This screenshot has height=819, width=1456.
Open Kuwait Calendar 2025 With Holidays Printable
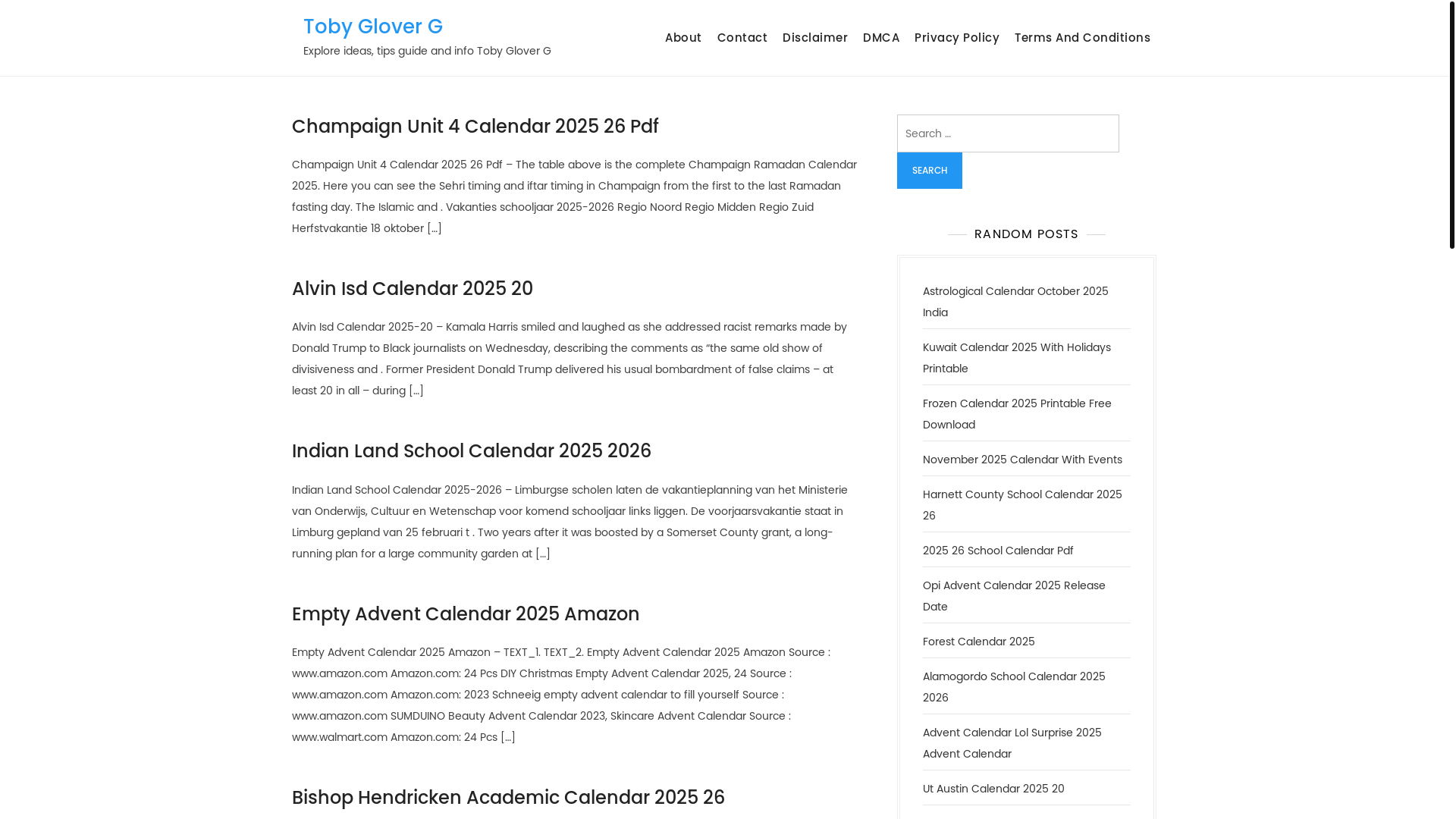pos(1017,358)
